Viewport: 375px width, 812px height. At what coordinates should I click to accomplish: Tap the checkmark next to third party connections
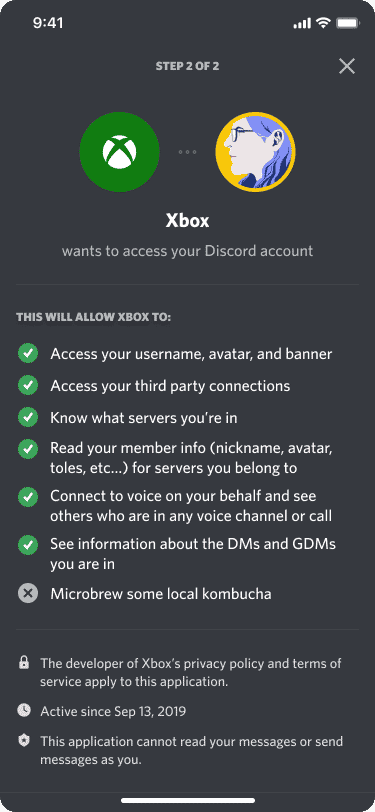pyautogui.click(x=28, y=386)
